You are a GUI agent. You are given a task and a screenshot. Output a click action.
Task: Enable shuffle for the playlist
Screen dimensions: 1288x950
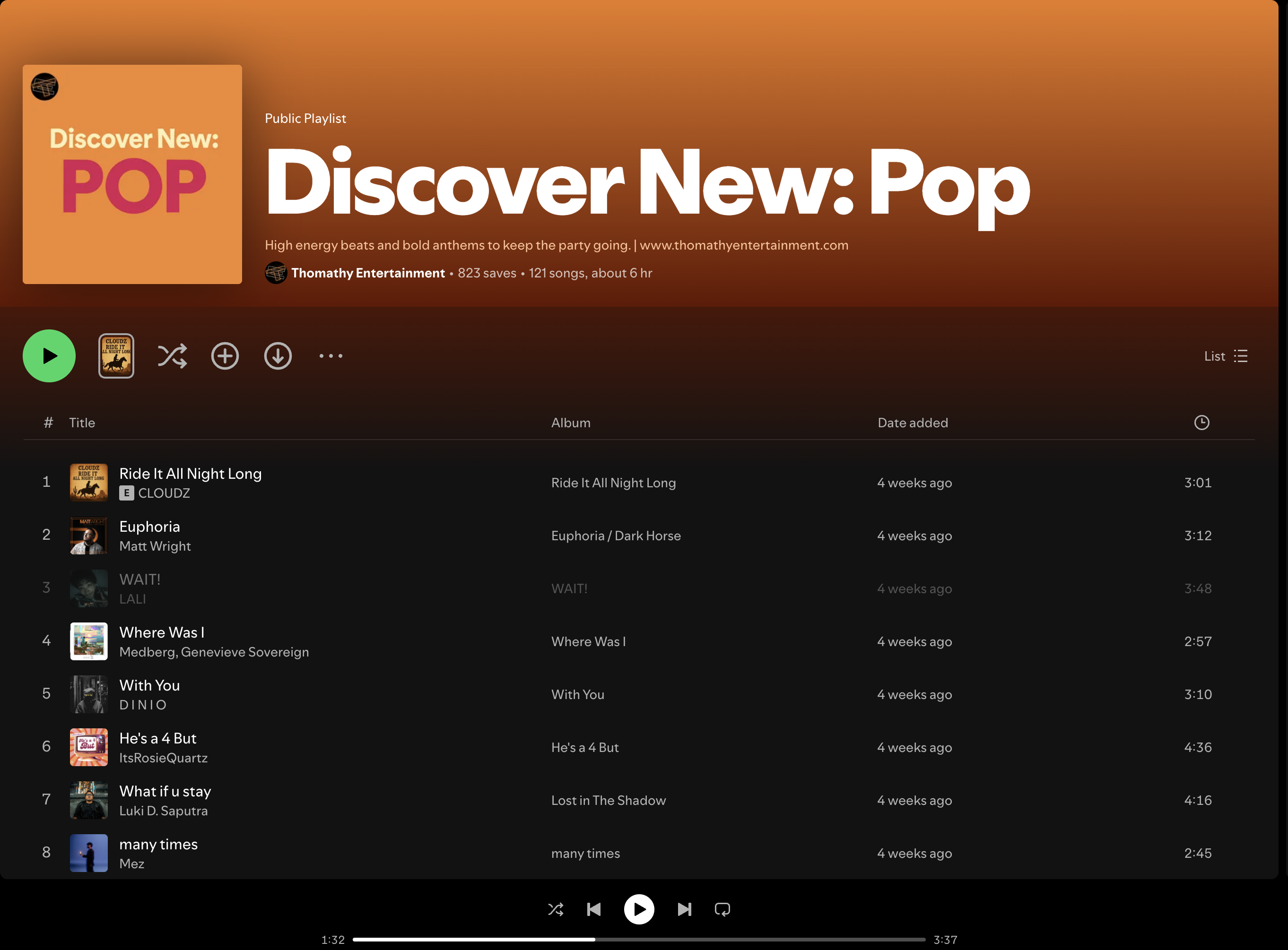click(172, 356)
